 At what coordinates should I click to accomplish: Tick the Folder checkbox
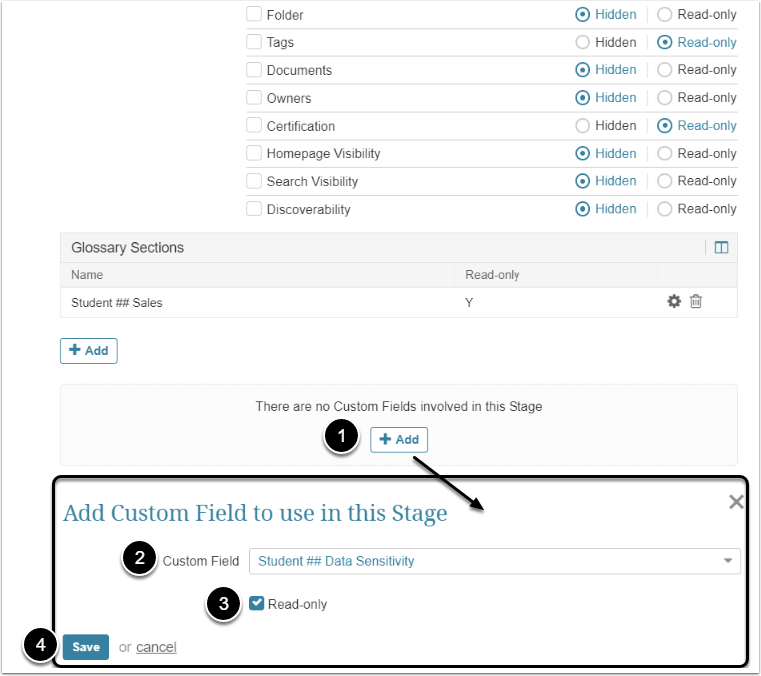[254, 15]
